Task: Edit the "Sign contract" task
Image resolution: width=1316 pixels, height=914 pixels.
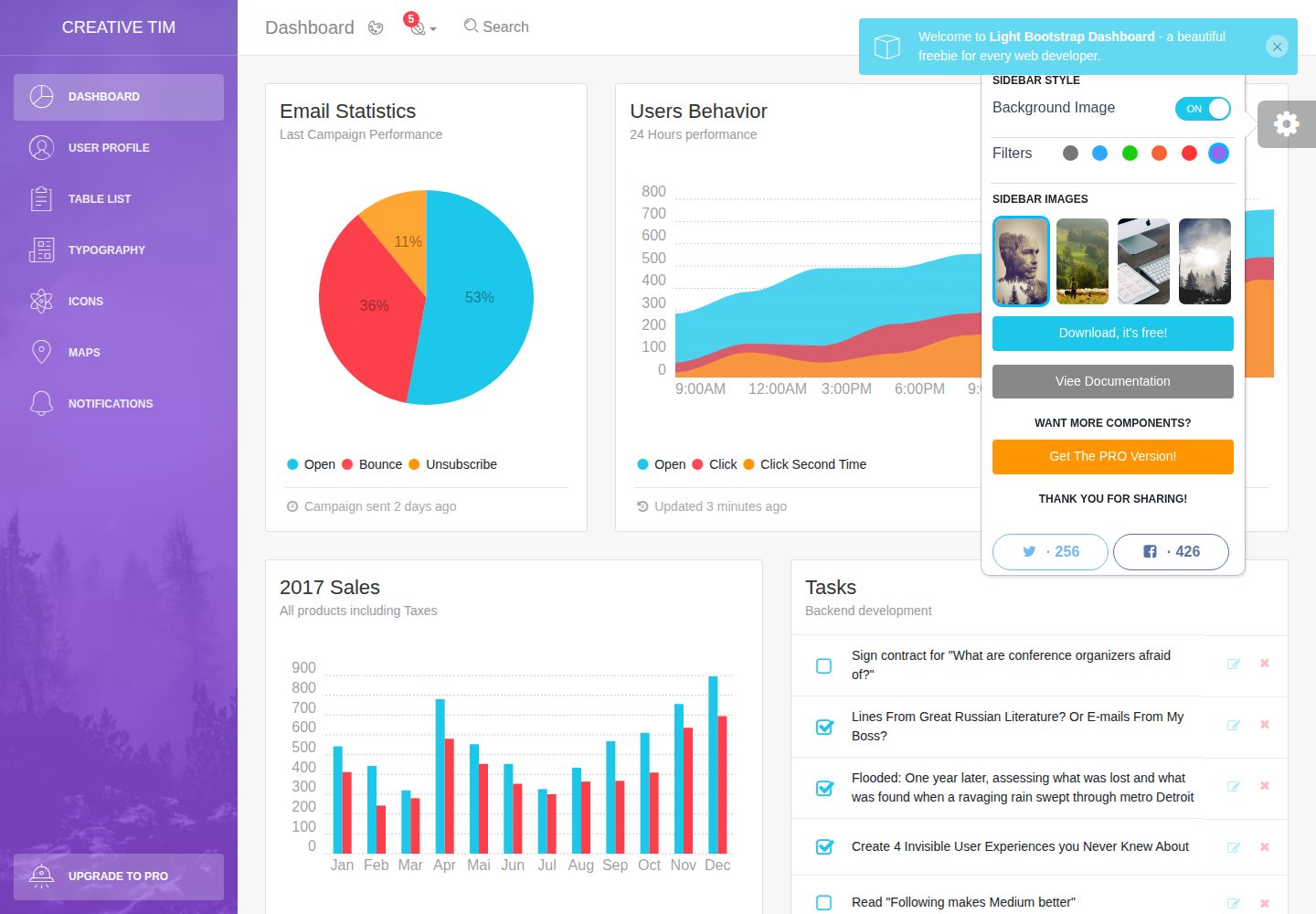Action: pos(1234,664)
